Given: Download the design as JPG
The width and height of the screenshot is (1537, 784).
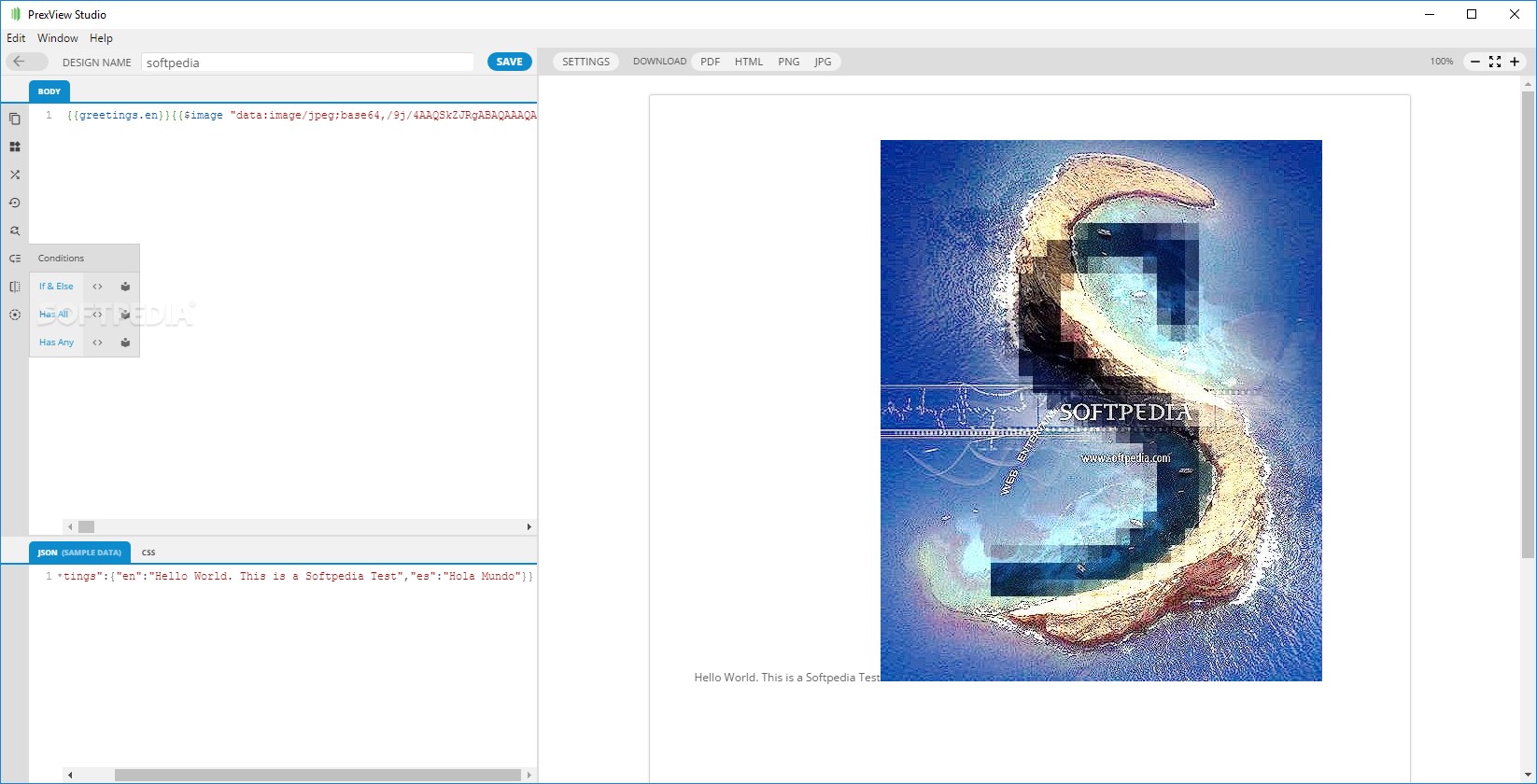Looking at the screenshot, I should point(823,62).
